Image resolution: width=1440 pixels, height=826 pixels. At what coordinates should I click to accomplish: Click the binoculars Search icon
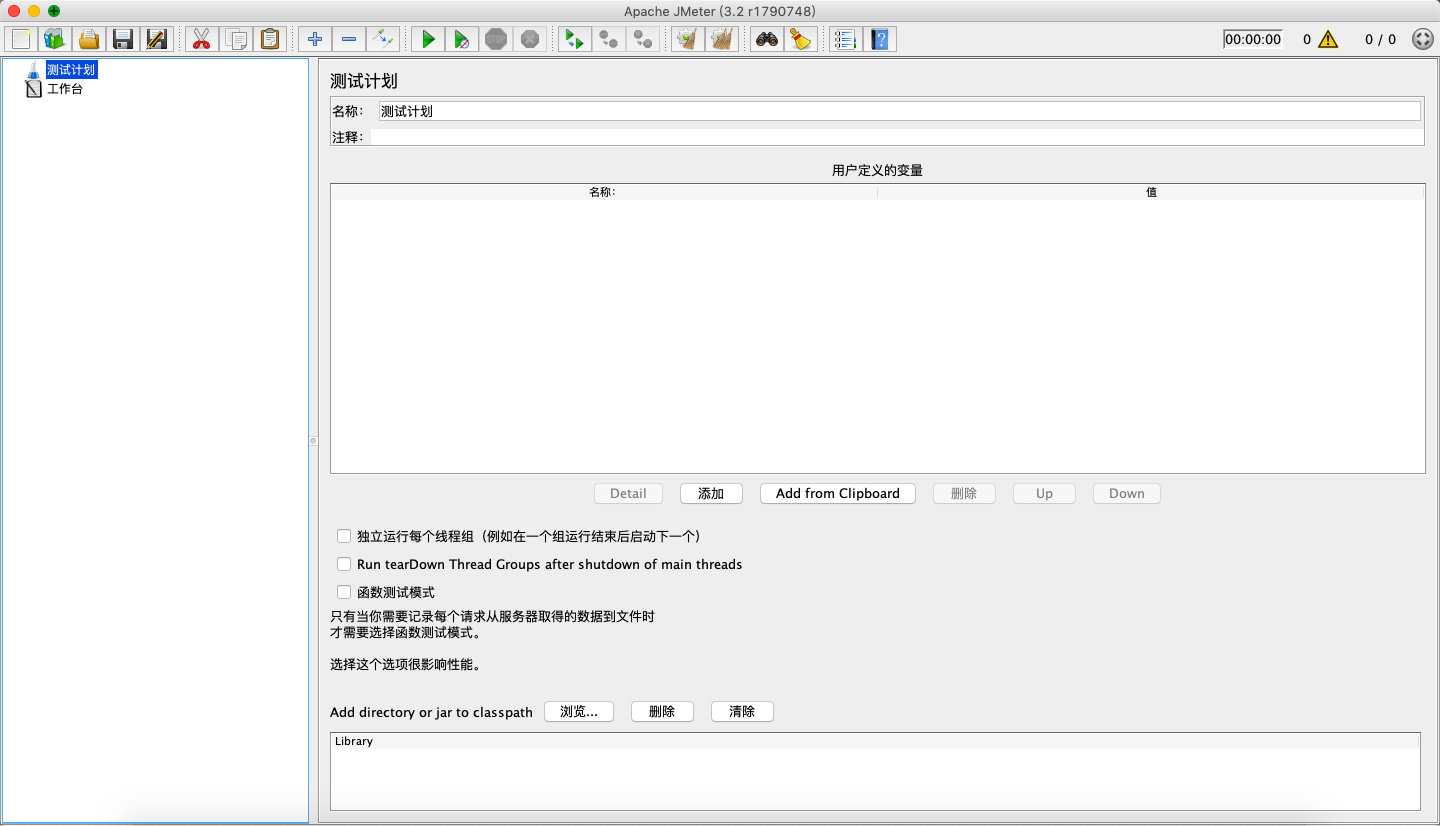[x=767, y=39]
